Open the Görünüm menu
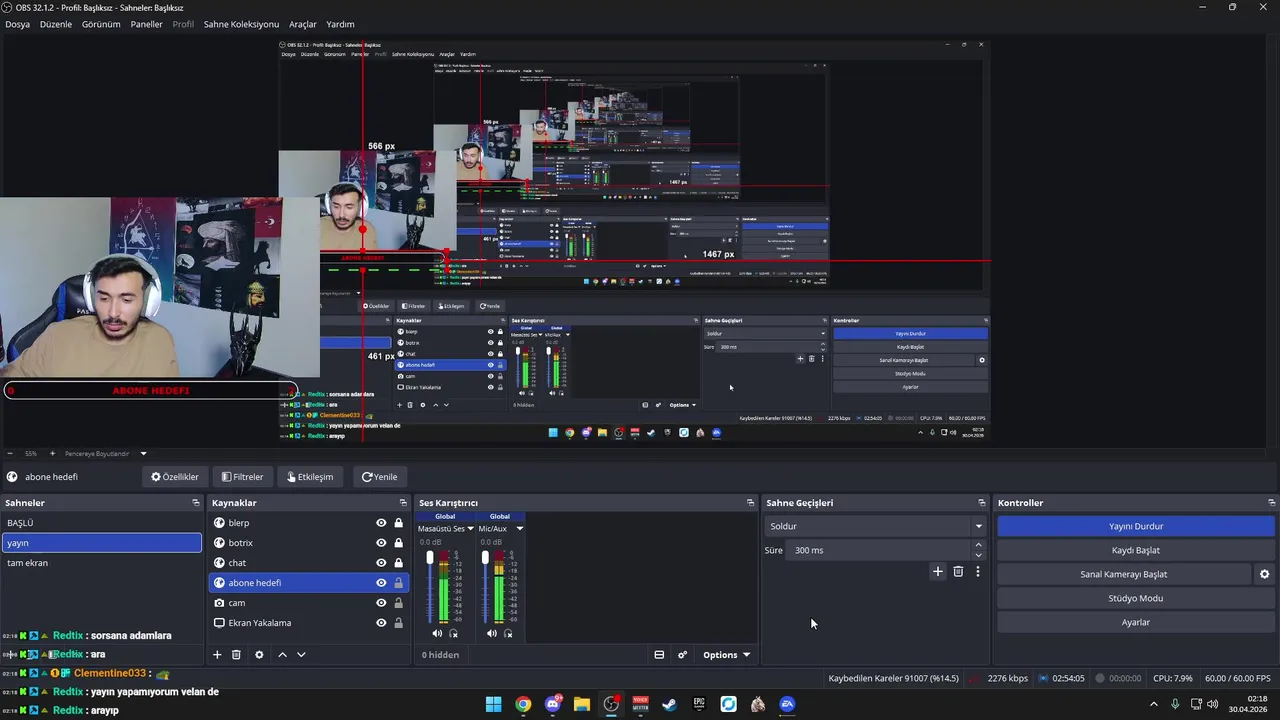 (101, 24)
